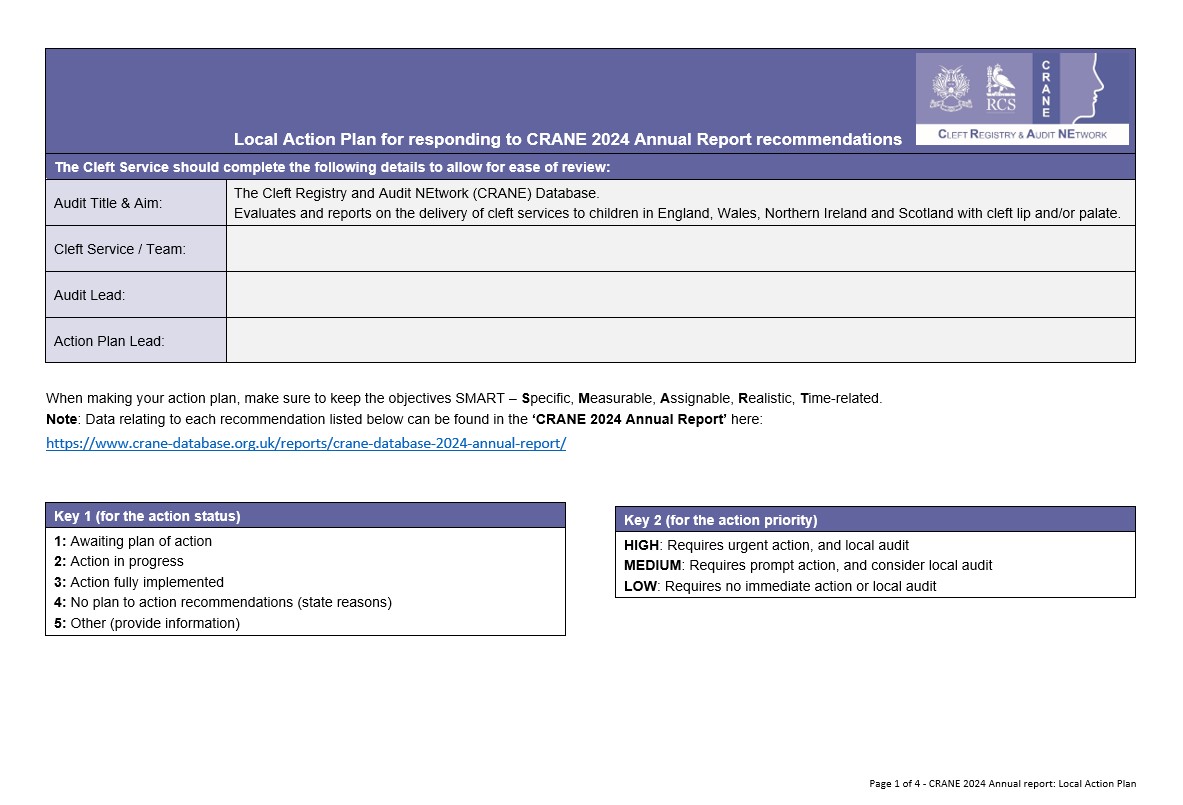This screenshot has width=1183, height=805.
Task: Click the empty Action Plan Lead field
Action: pos(681,340)
